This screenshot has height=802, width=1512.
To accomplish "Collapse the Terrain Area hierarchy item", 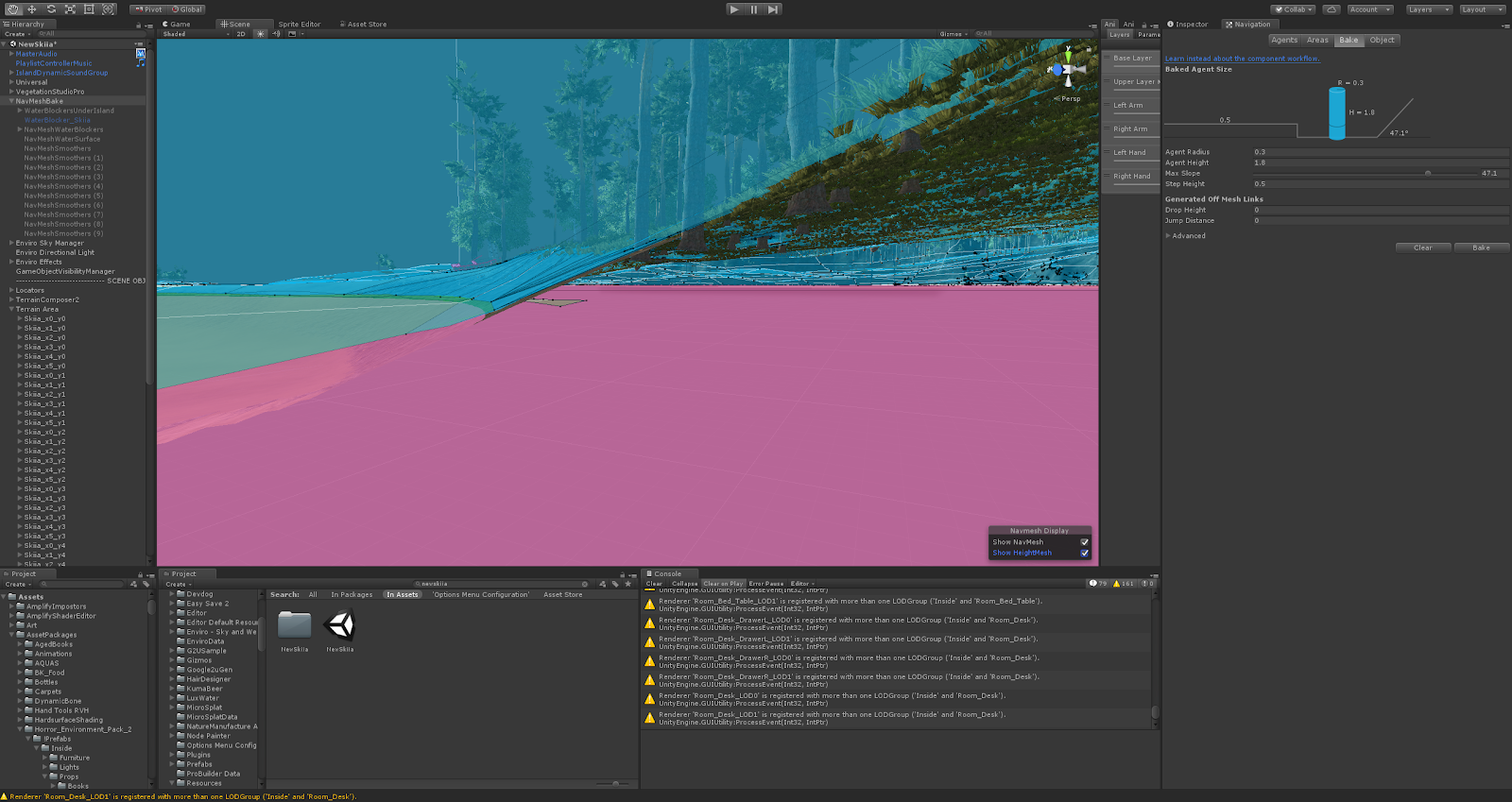I will click(x=12, y=309).
